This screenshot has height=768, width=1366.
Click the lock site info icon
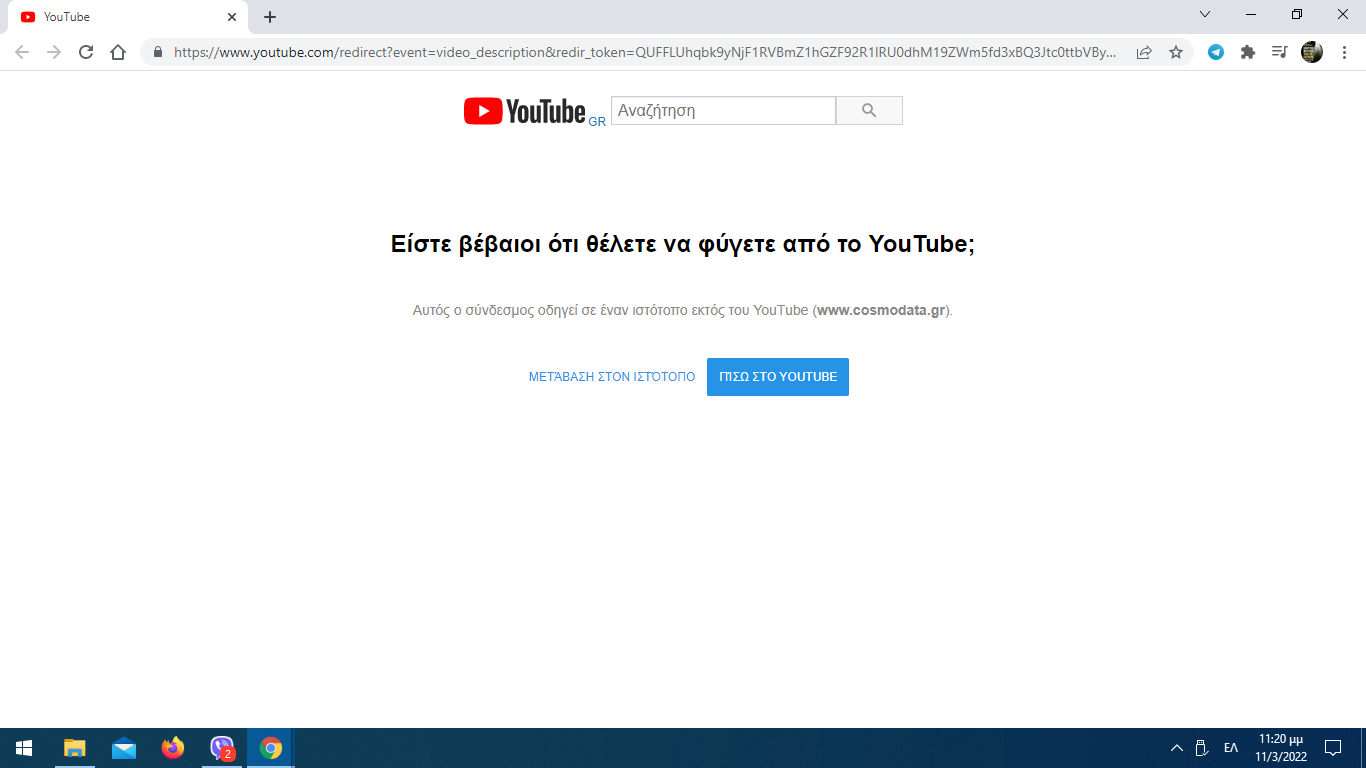coord(157,52)
